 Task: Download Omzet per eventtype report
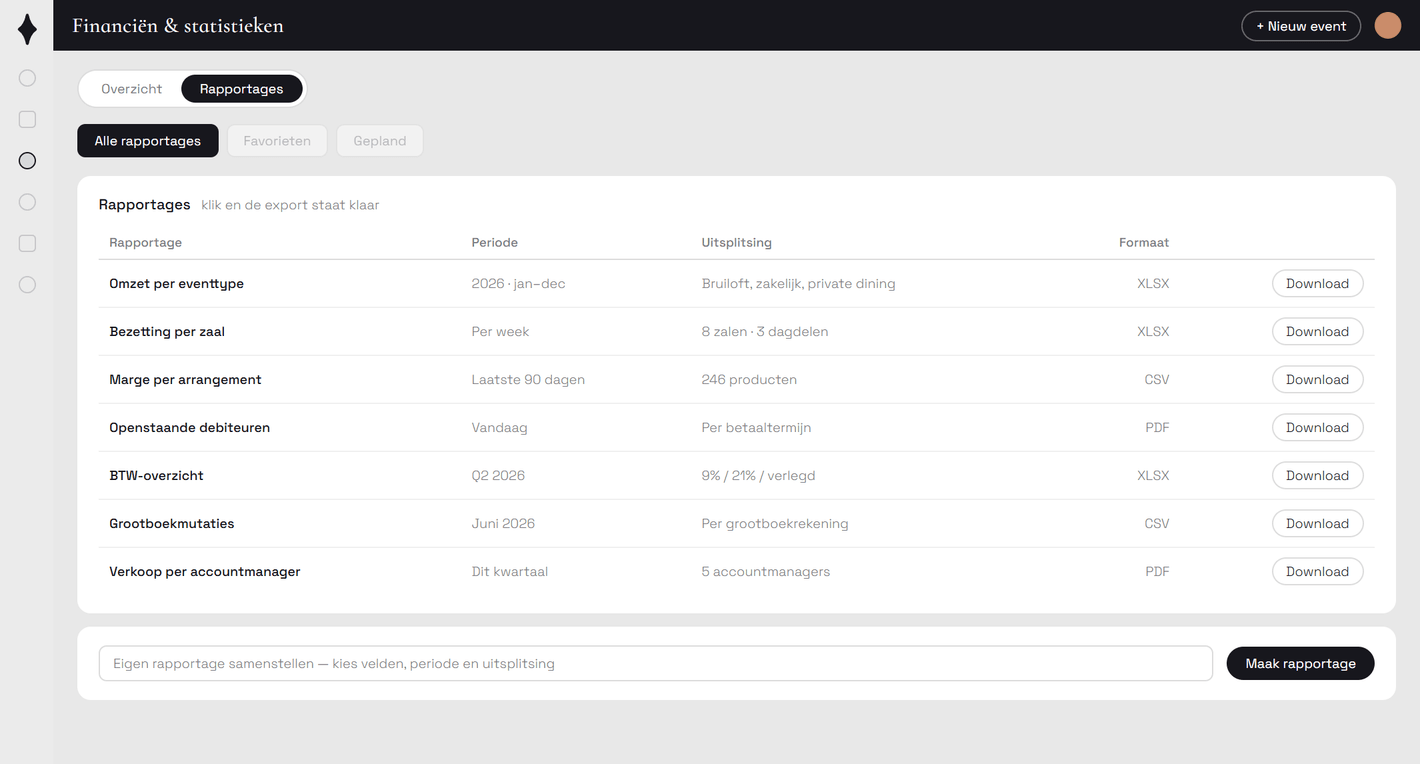[x=1317, y=284]
